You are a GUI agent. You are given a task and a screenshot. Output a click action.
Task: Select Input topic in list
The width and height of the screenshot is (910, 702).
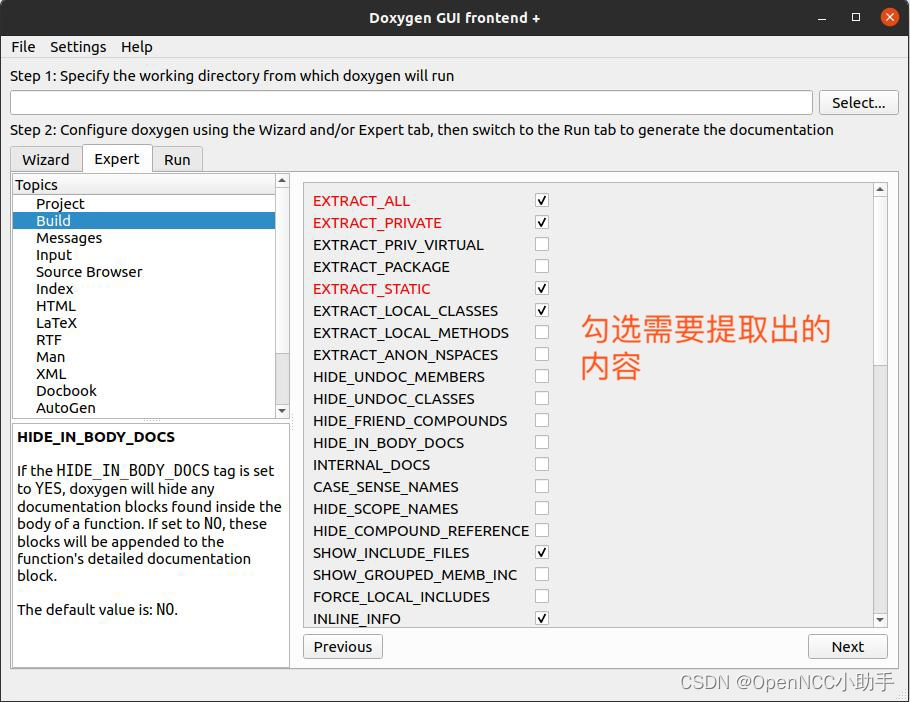pos(144,255)
